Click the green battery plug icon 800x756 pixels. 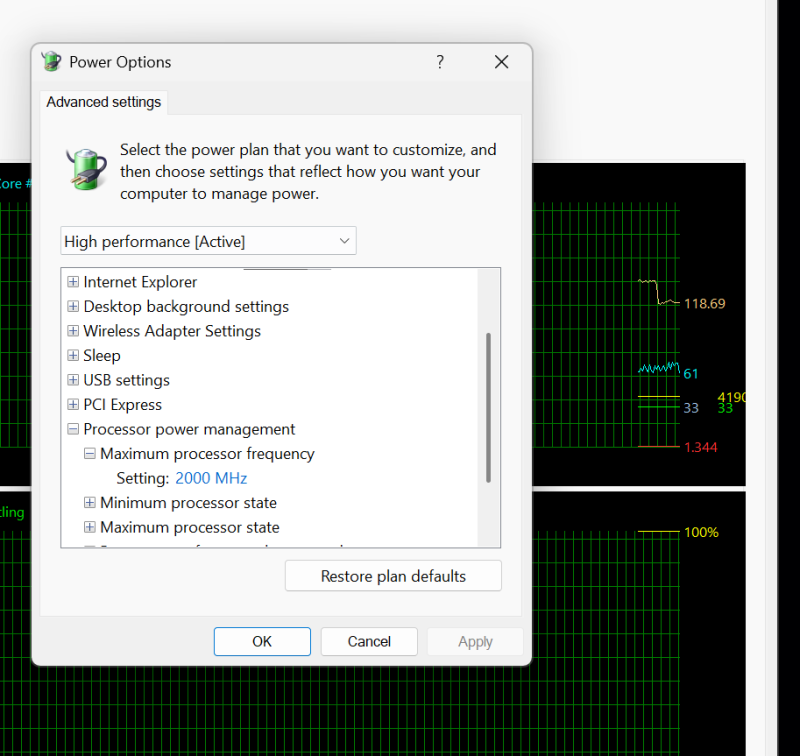click(86, 169)
